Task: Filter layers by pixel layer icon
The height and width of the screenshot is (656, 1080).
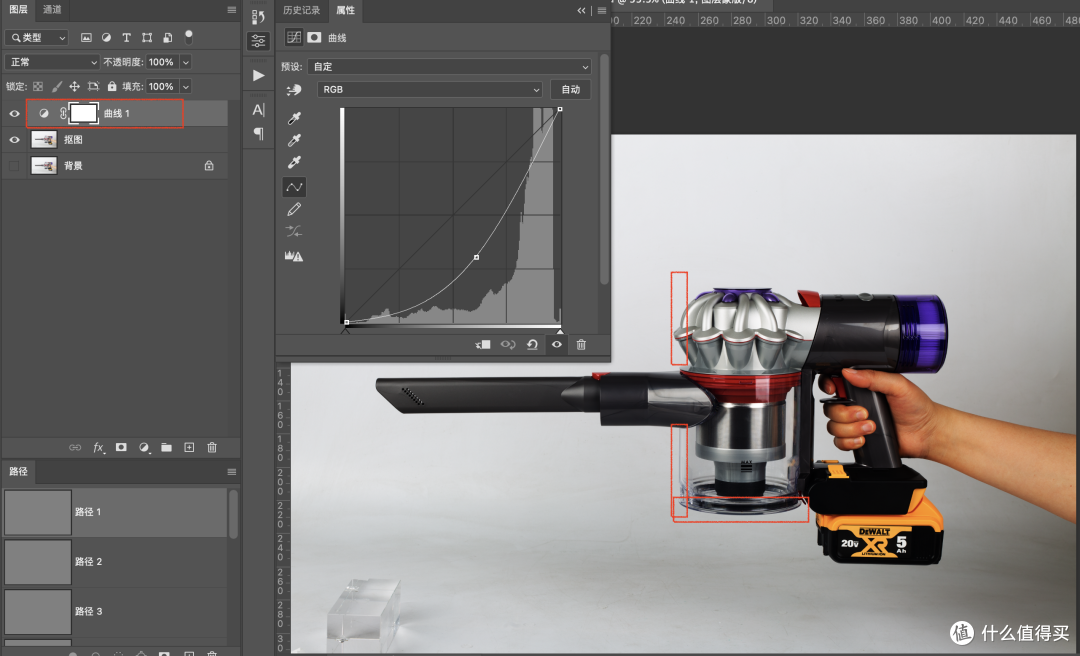Action: point(86,37)
